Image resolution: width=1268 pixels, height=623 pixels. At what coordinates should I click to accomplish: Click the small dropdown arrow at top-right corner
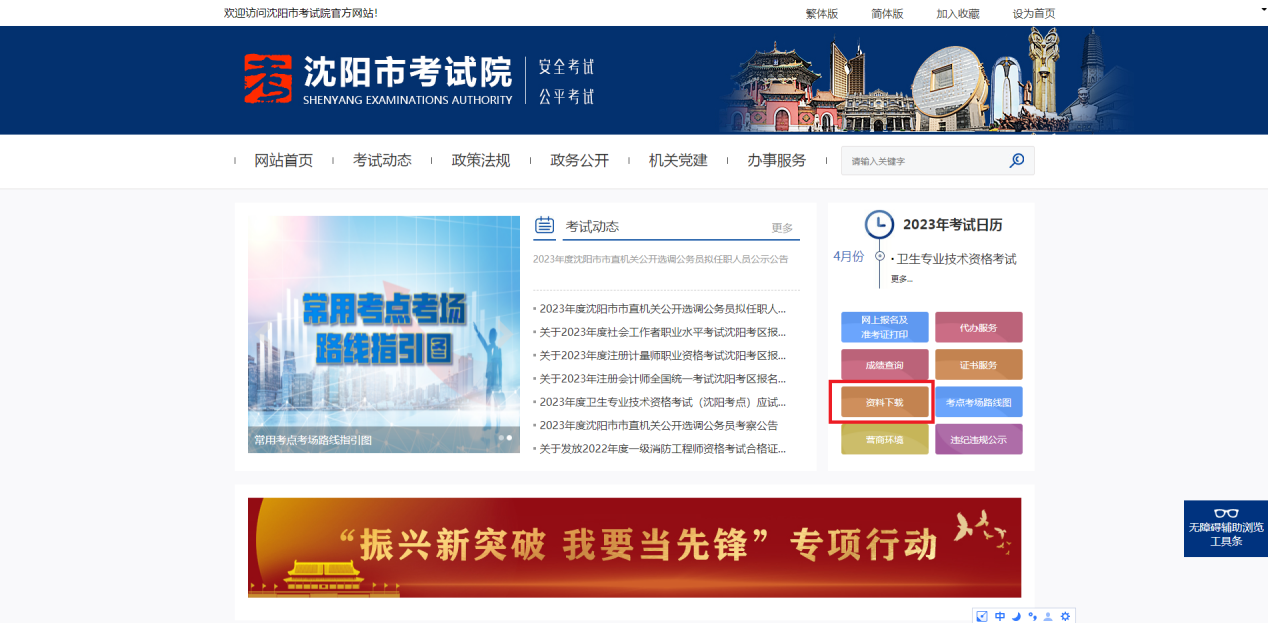(x=1262, y=7)
